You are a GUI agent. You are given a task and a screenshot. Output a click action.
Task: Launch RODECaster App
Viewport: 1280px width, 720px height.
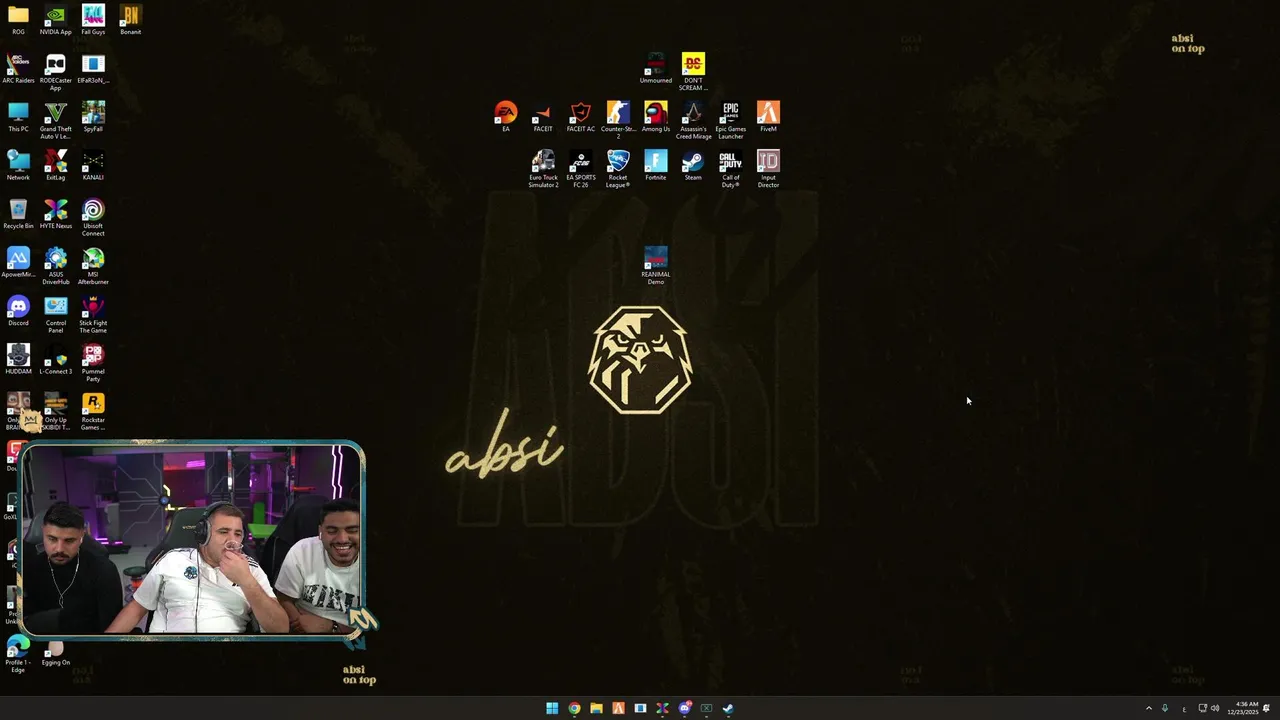pos(55,72)
